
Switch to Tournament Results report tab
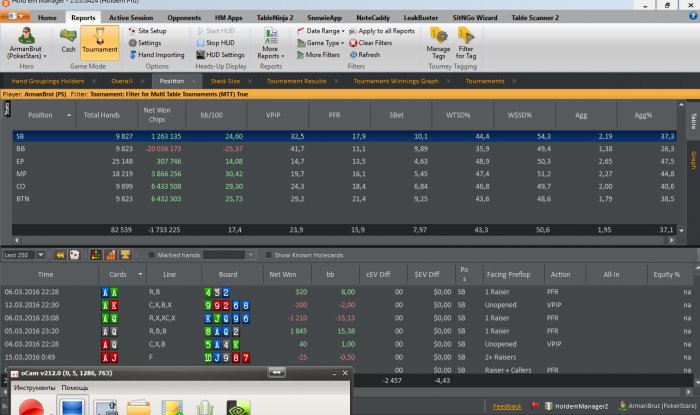[x=296, y=81]
